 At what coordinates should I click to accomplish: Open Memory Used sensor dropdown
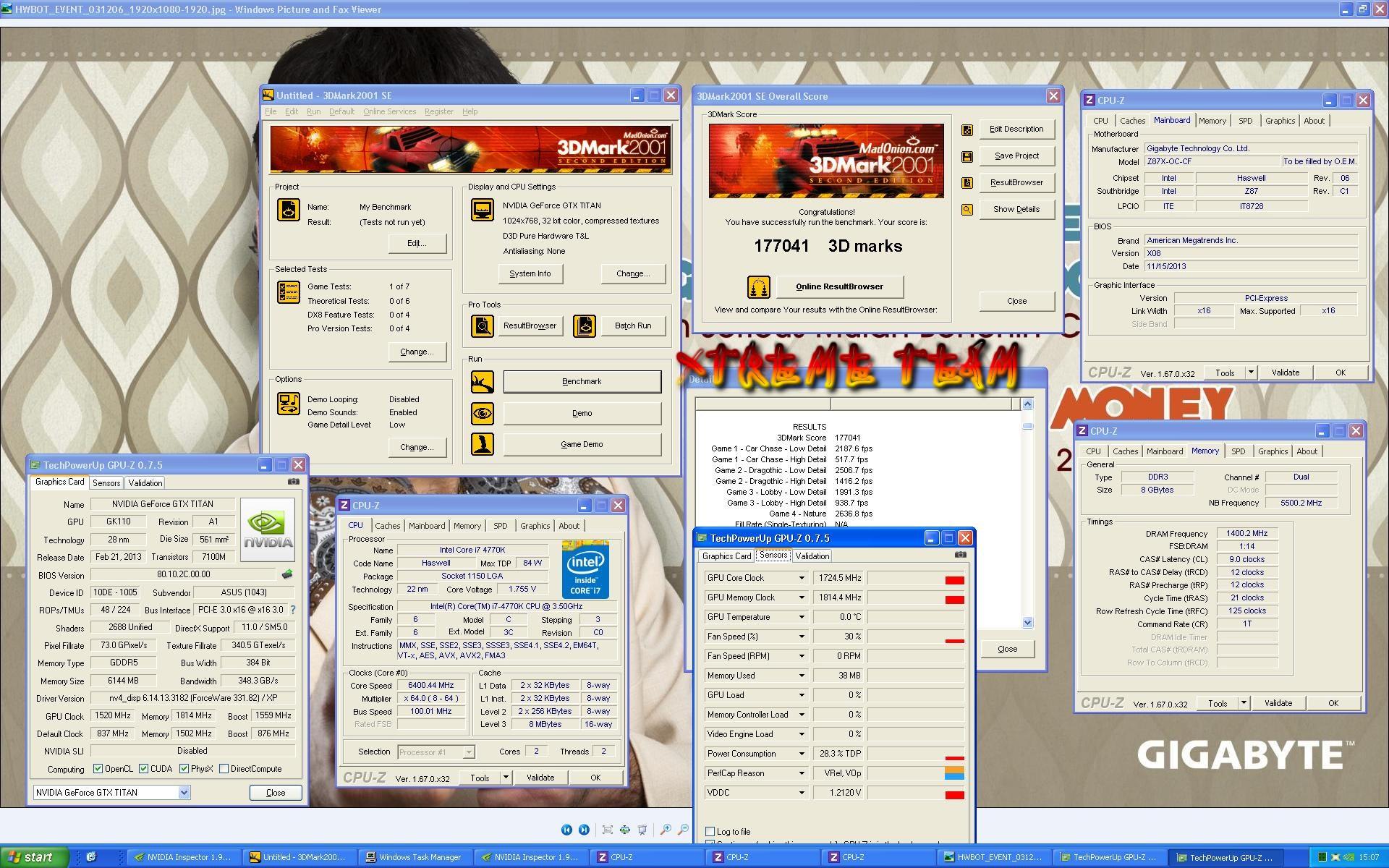point(801,676)
